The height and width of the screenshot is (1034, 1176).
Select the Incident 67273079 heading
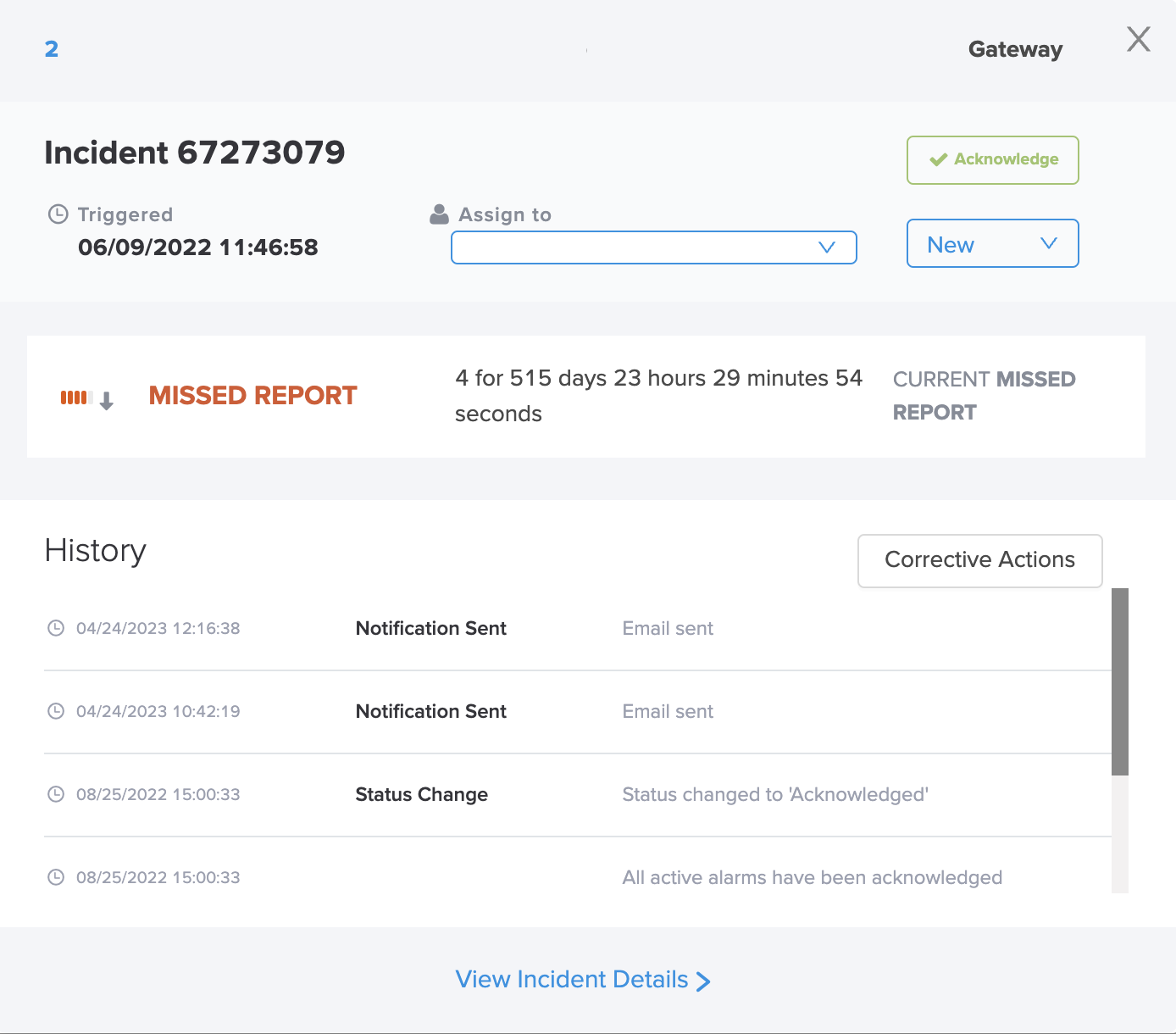[195, 153]
